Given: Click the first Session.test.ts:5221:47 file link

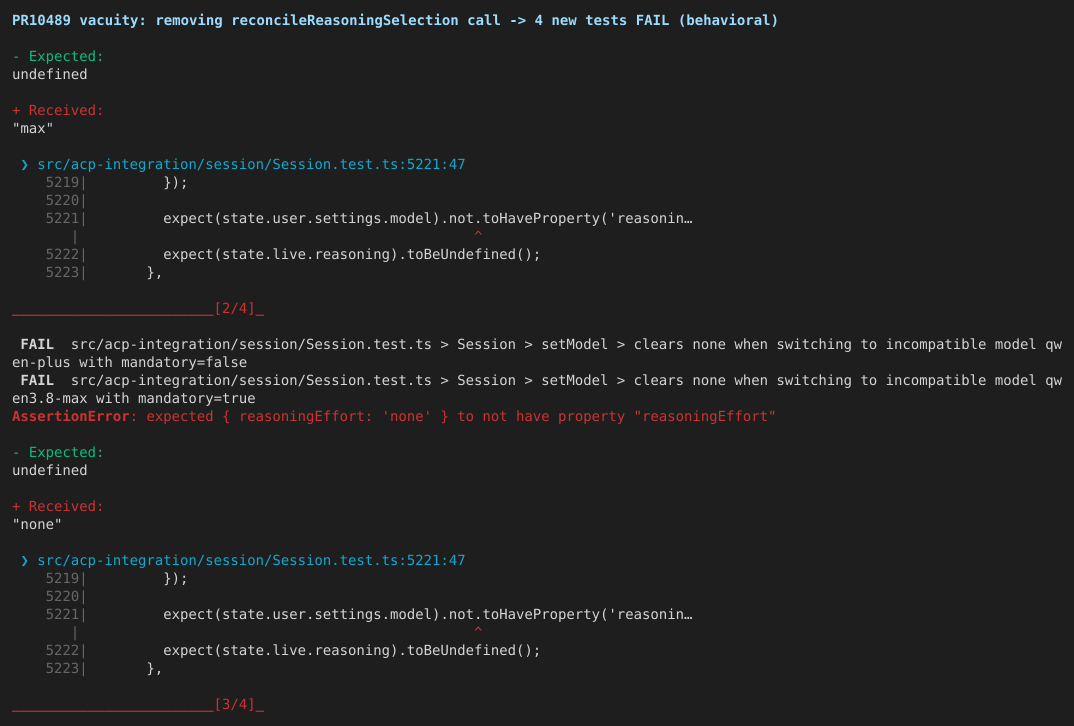Looking at the screenshot, I should (251, 164).
